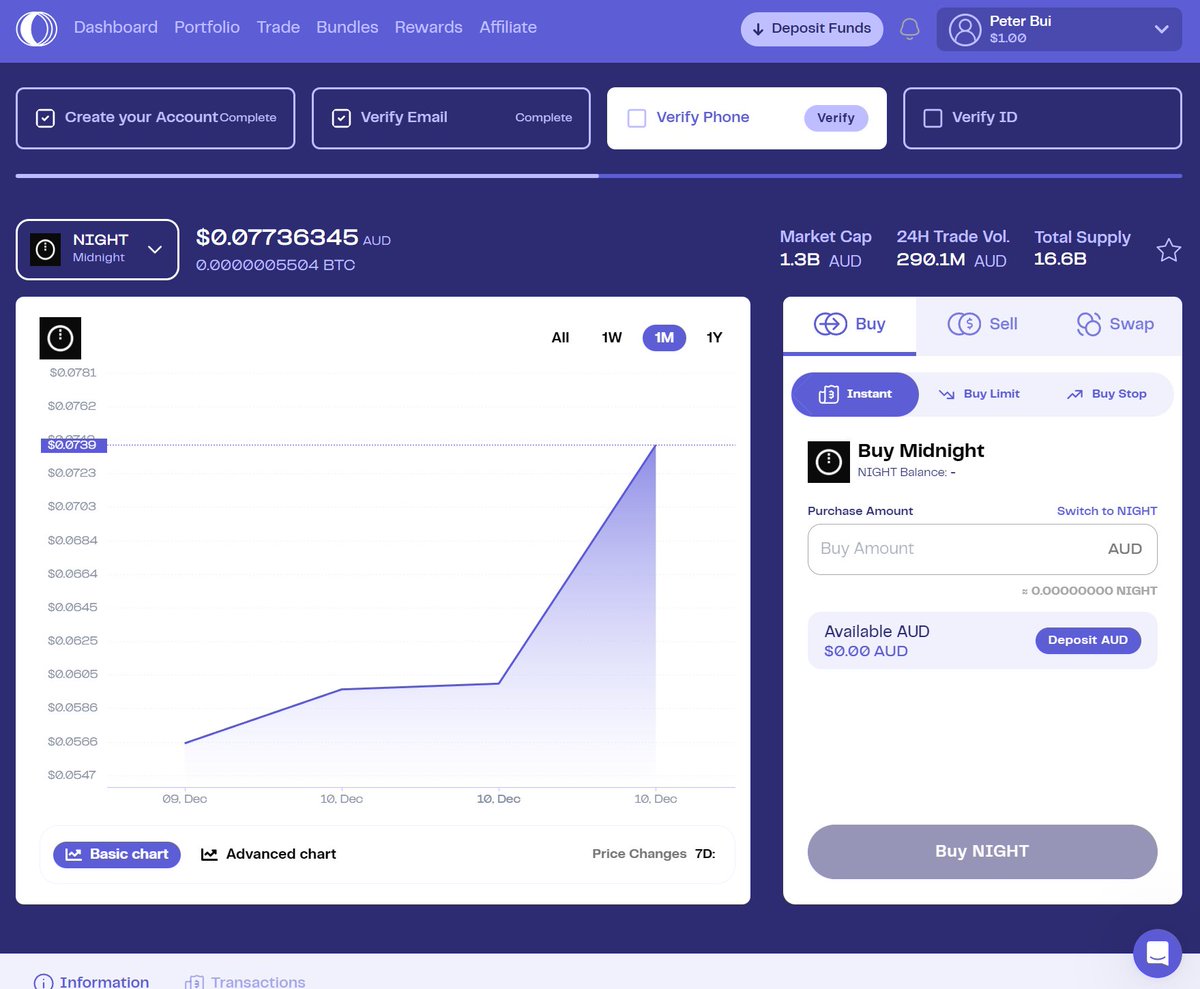Switch to the Swap tab
The image size is (1200, 989).
(1115, 324)
